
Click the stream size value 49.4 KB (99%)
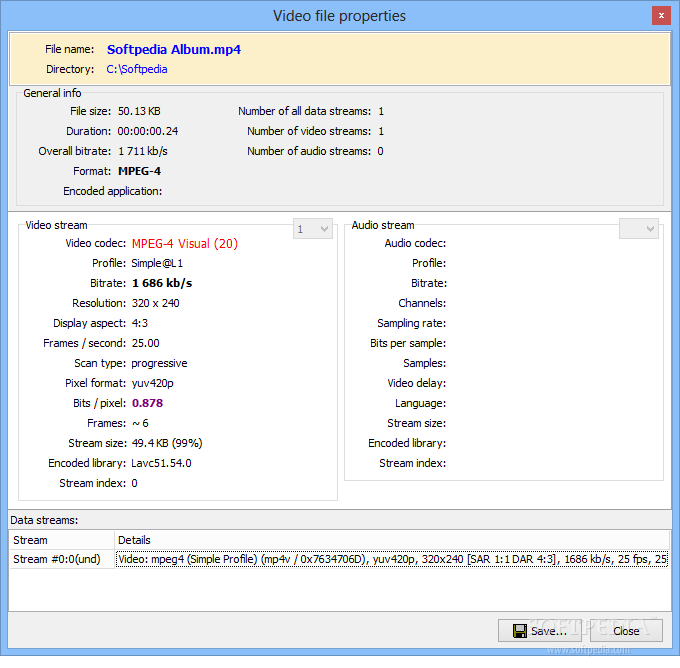[167, 443]
